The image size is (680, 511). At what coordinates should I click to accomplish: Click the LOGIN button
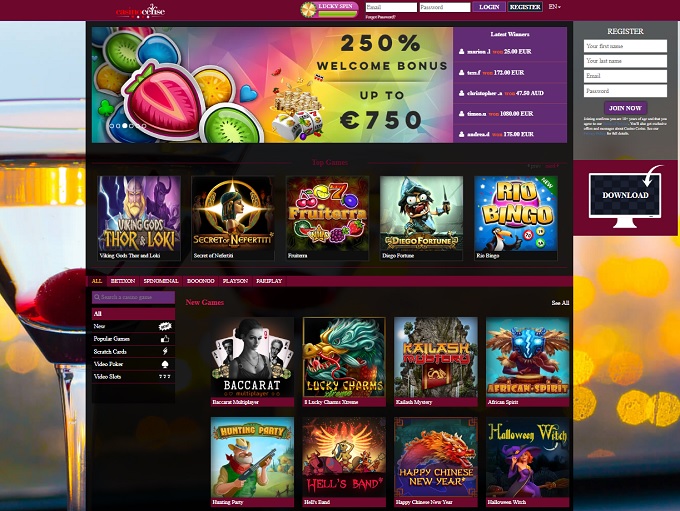[489, 7]
